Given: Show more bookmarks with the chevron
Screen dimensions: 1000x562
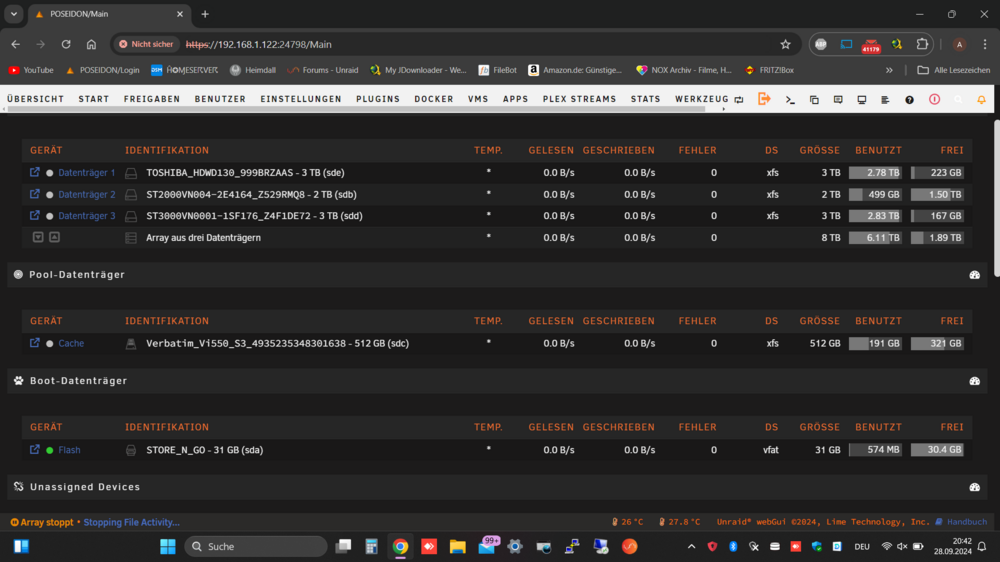Looking at the screenshot, I should coord(889,70).
